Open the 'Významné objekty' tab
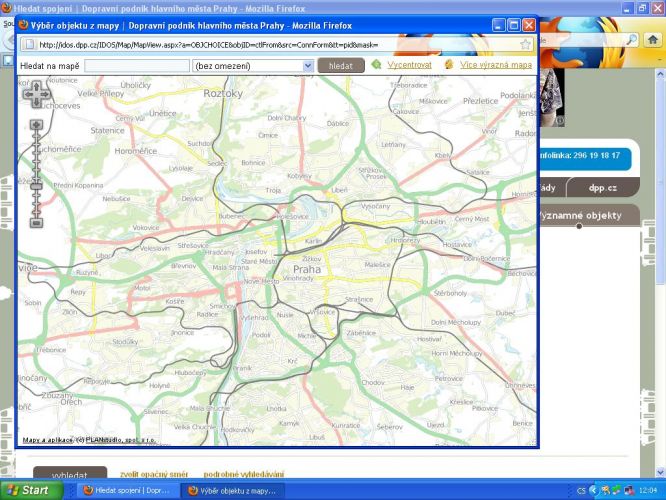 coord(580,215)
